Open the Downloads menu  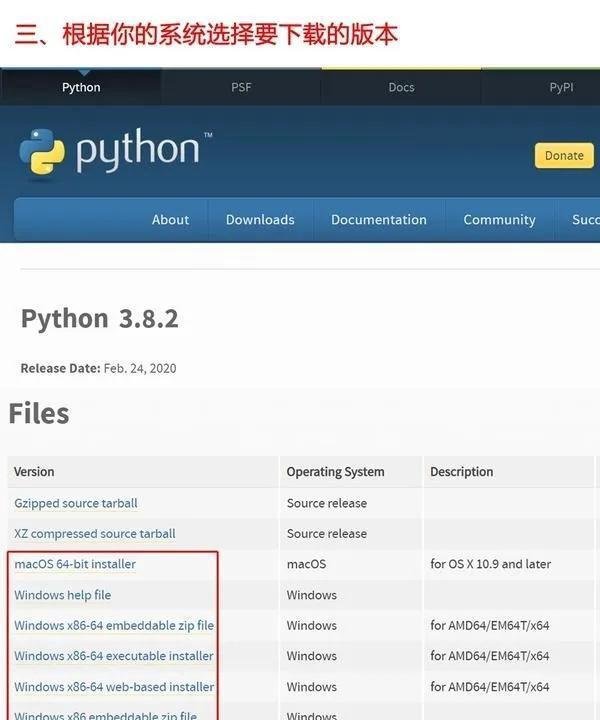pyautogui.click(x=260, y=219)
